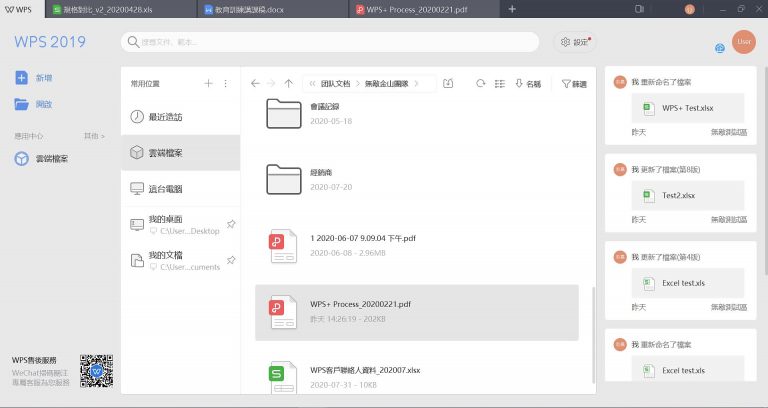Open the 經銷商 folder
This screenshot has width=768, height=408.
pos(417,179)
